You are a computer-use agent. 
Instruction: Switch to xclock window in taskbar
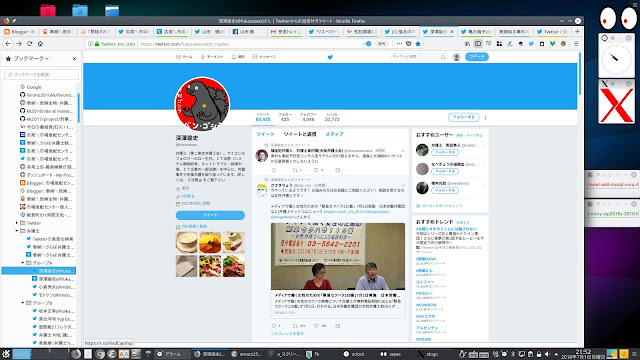355,354
